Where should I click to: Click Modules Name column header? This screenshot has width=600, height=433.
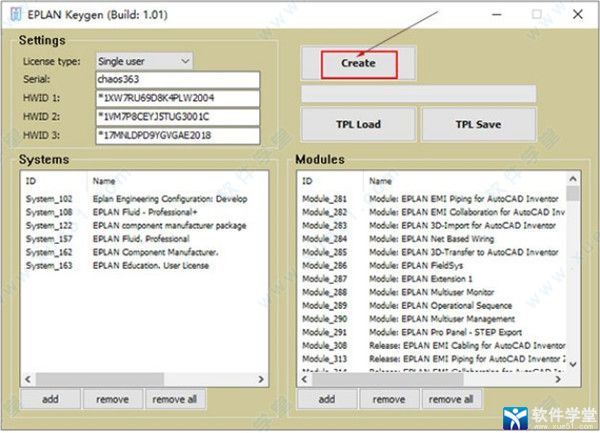pyautogui.click(x=465, y=181)
